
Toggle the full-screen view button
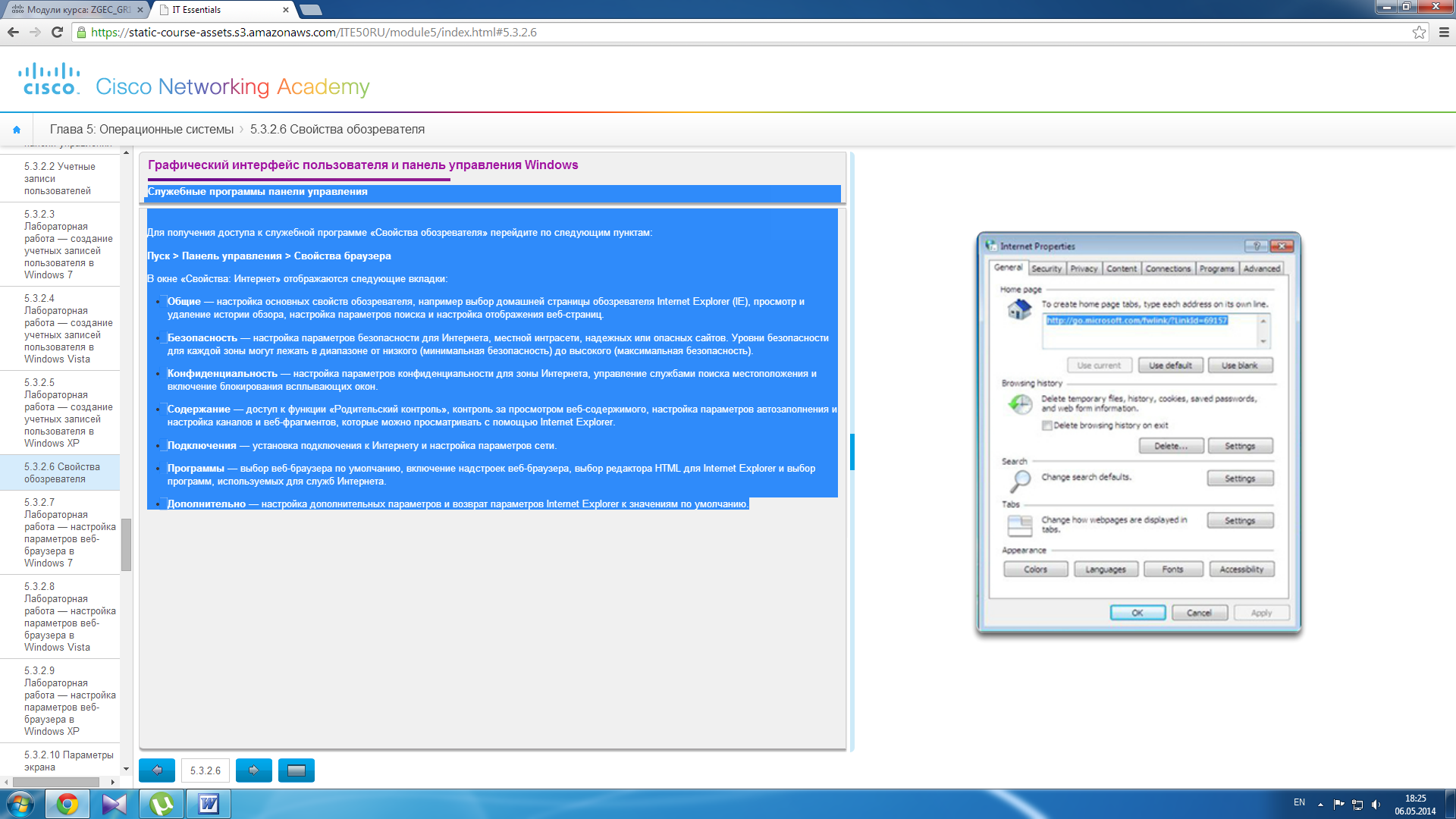coord(297,770)
